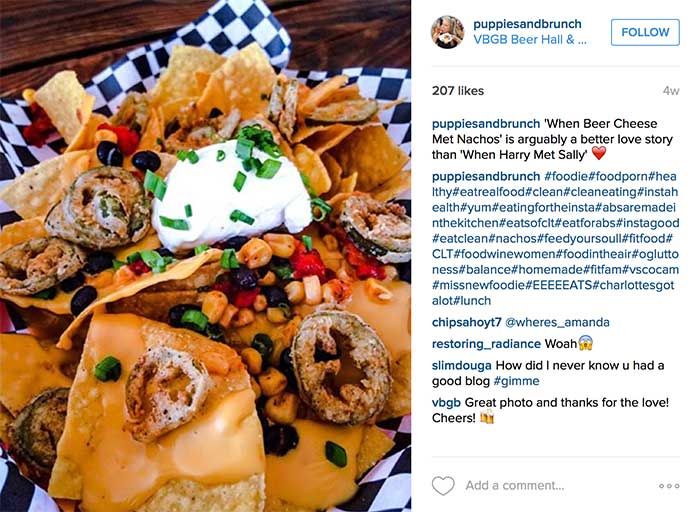This screenshot has height=512, width=700.
Task: Open the #lunch hashtag
Action: (472, 301)
